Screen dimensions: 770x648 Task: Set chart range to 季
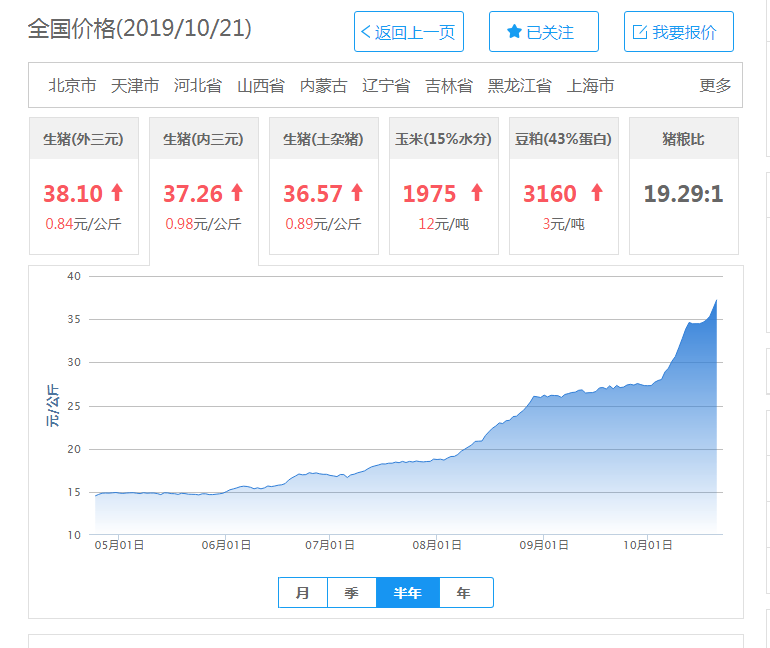(x=352, y=593)
